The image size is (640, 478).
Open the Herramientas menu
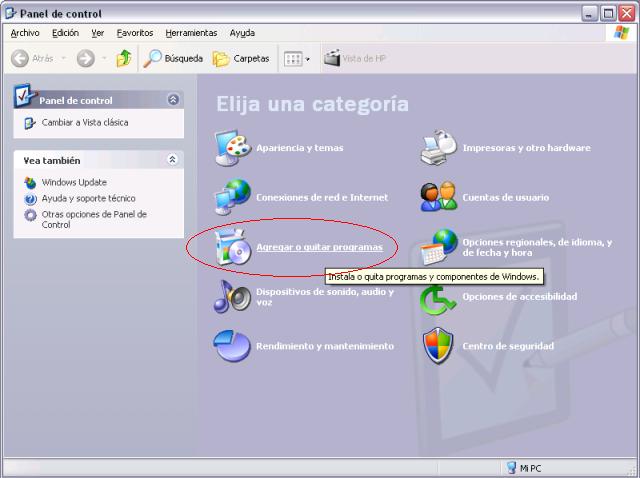pos(191,33)
